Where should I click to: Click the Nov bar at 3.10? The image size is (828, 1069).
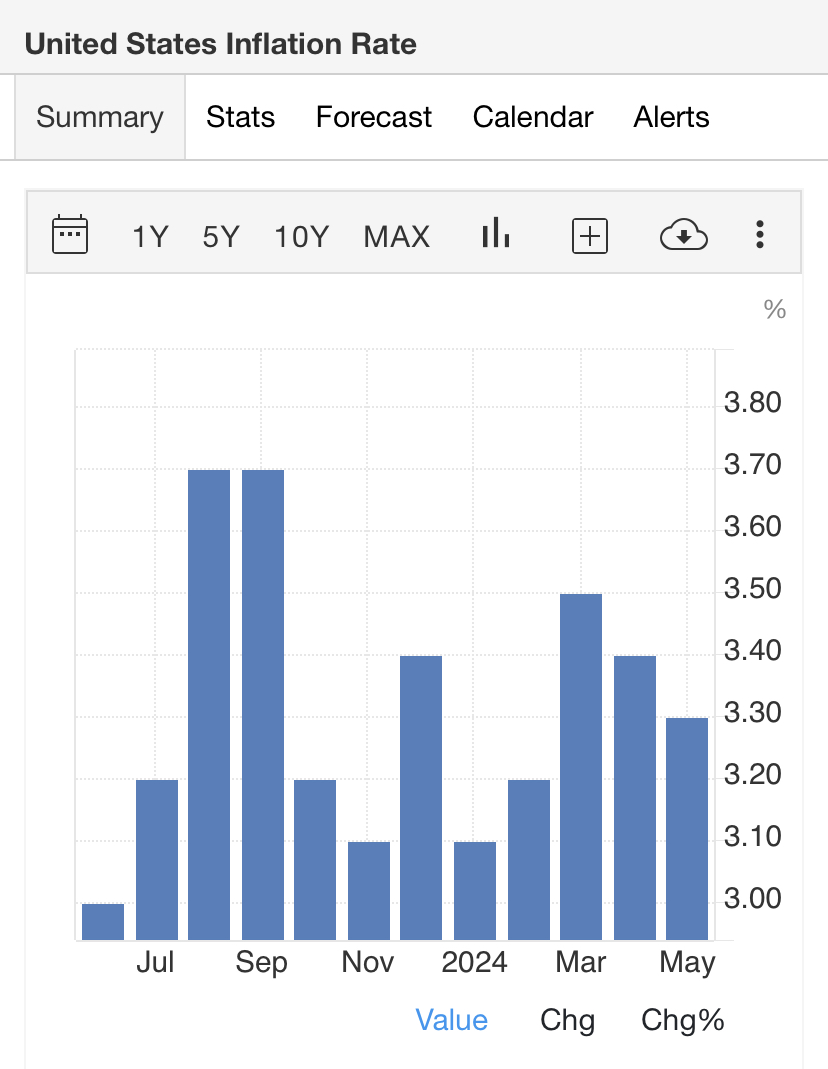369,891
